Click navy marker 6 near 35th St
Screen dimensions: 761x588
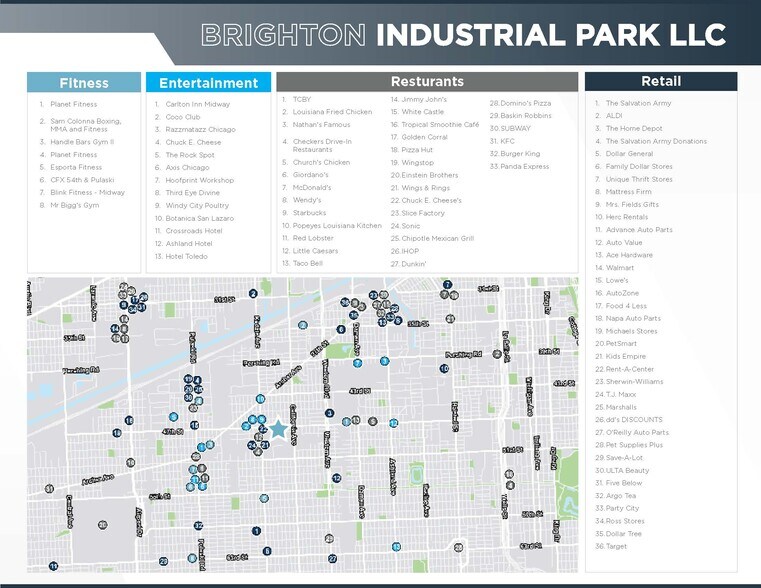pyautogui.click(x=341, y=329)
